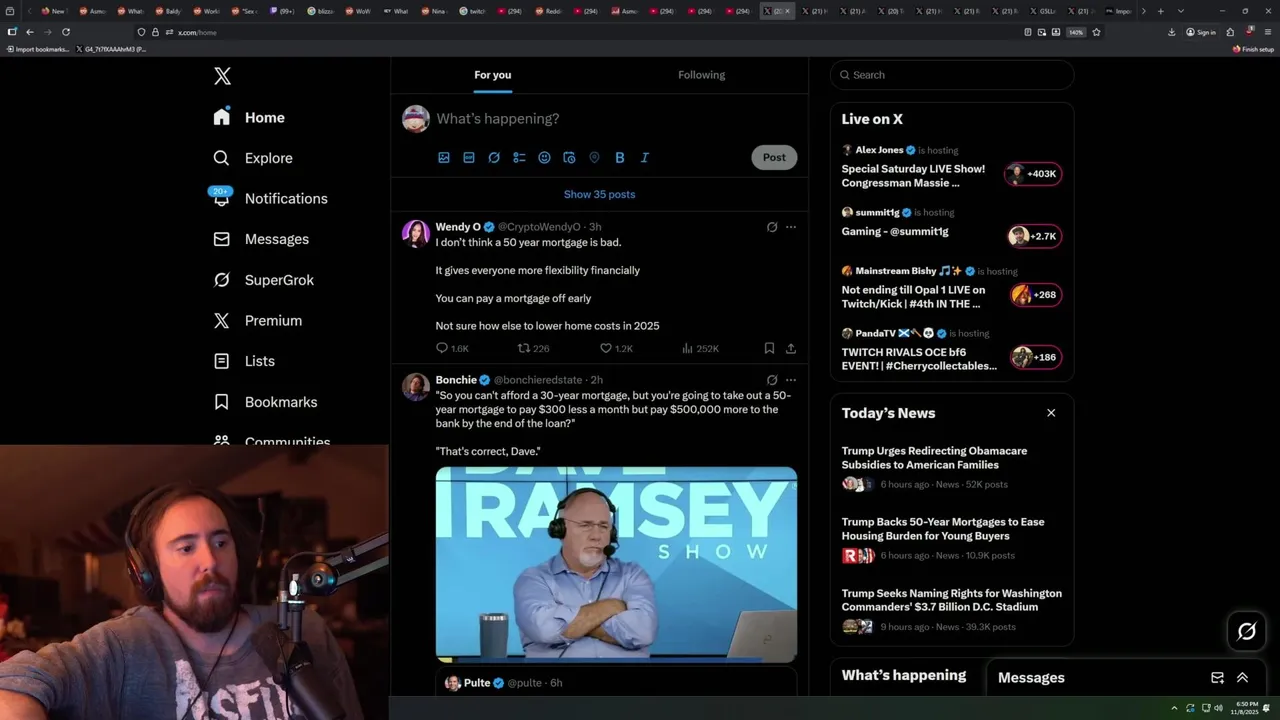Click Sign in on browser toolbar
1280x720 pixels.
(1201, 32)
